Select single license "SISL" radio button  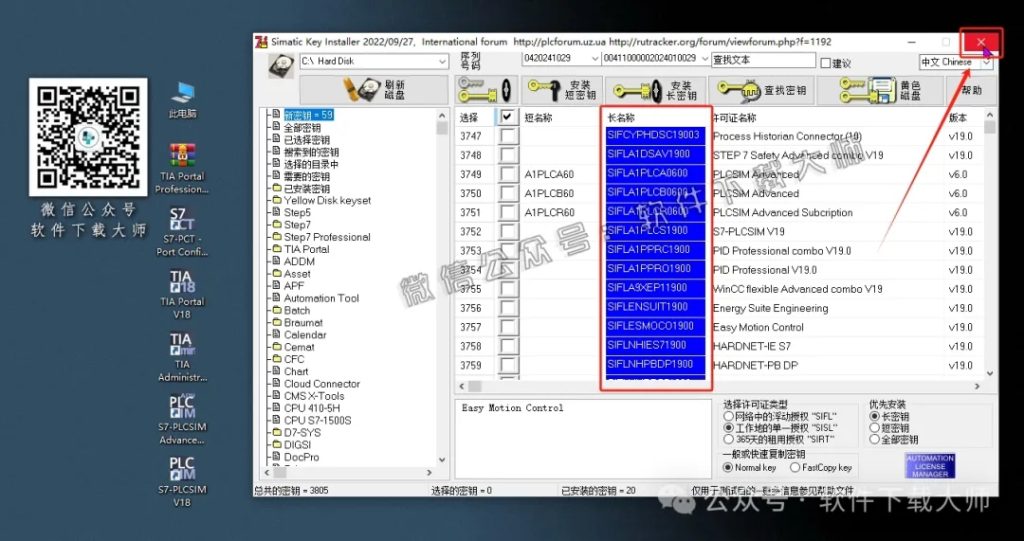(728, 428)
